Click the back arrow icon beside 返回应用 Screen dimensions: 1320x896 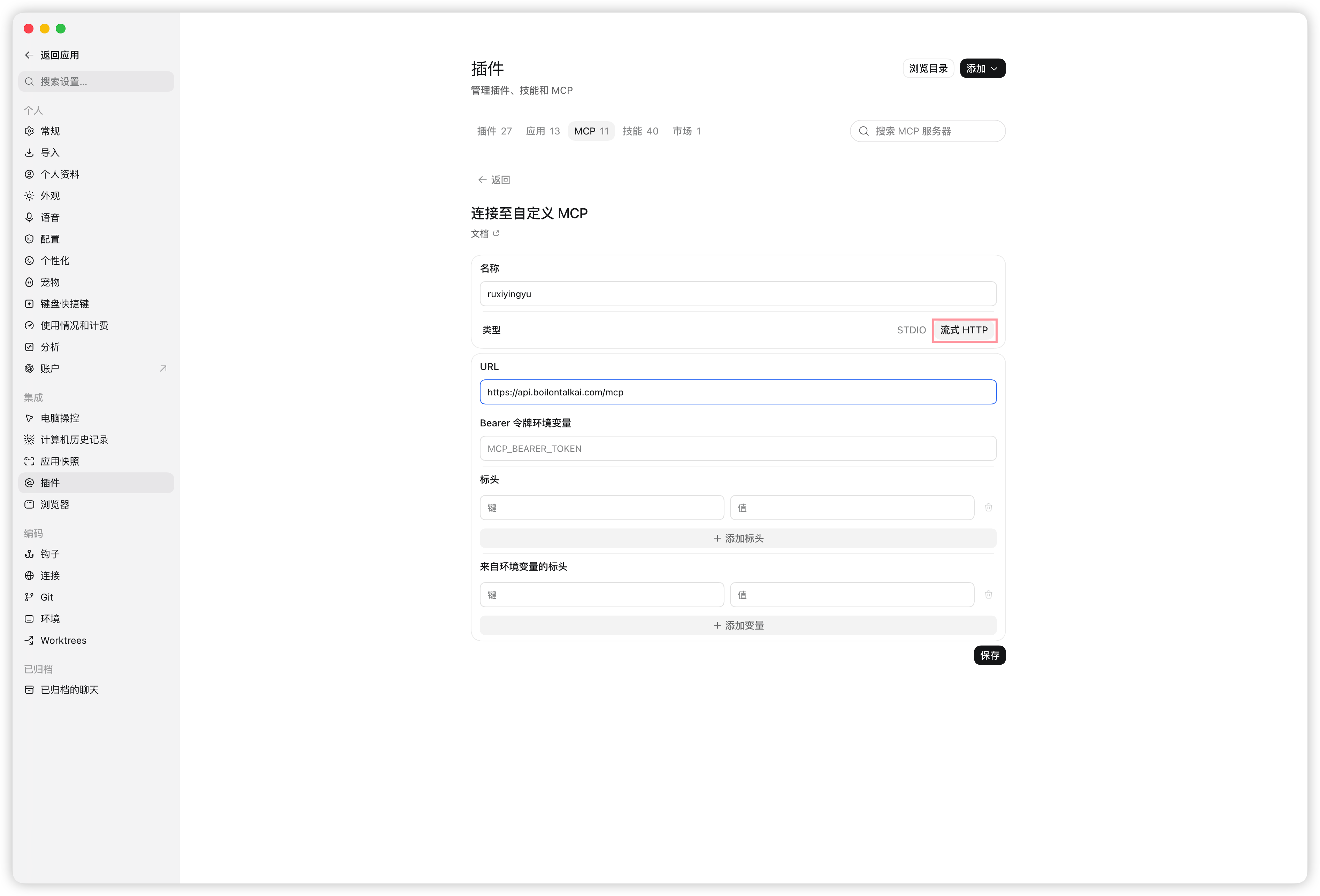[29, 55]
